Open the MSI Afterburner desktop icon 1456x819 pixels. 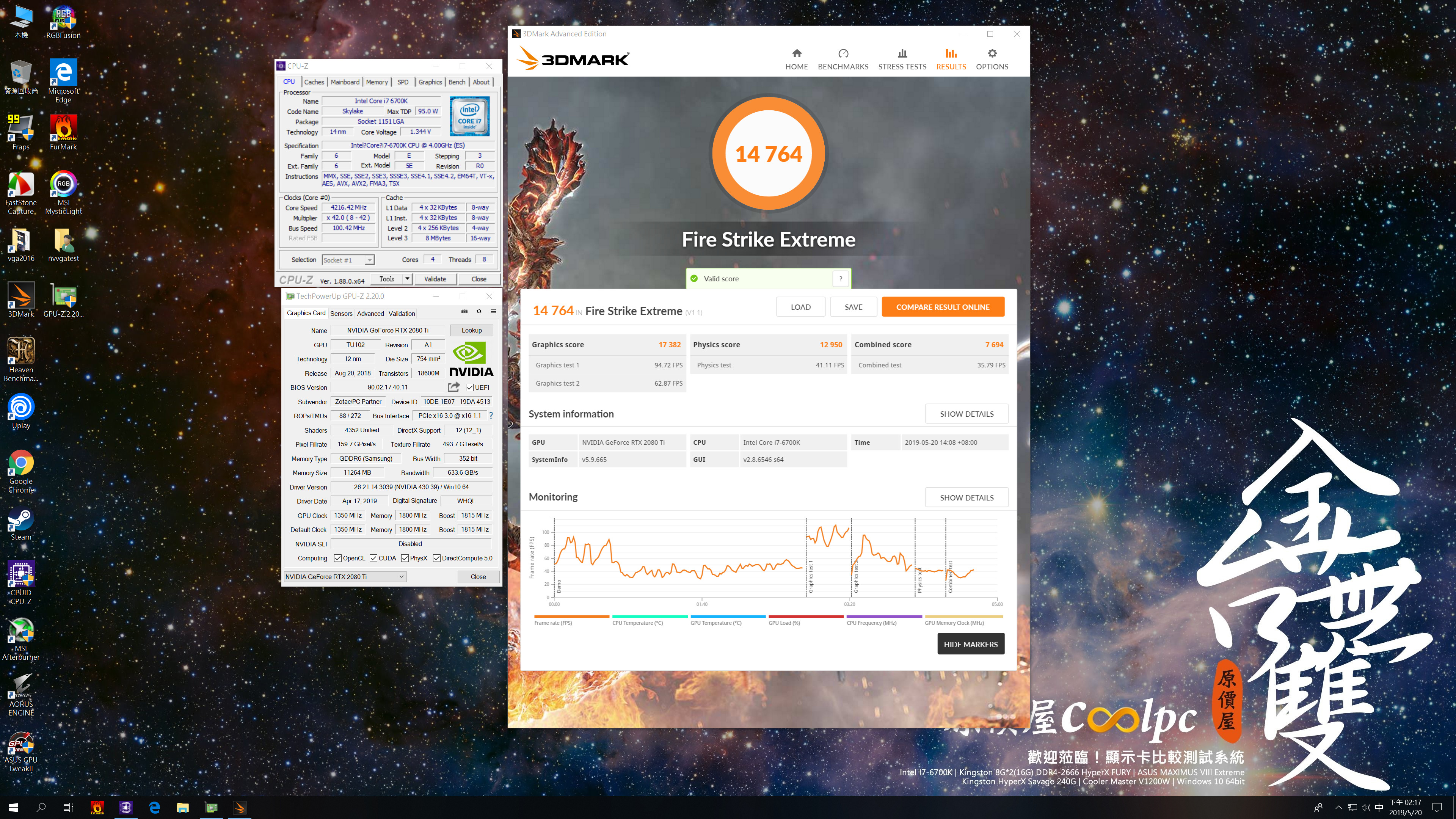point(21,639)
